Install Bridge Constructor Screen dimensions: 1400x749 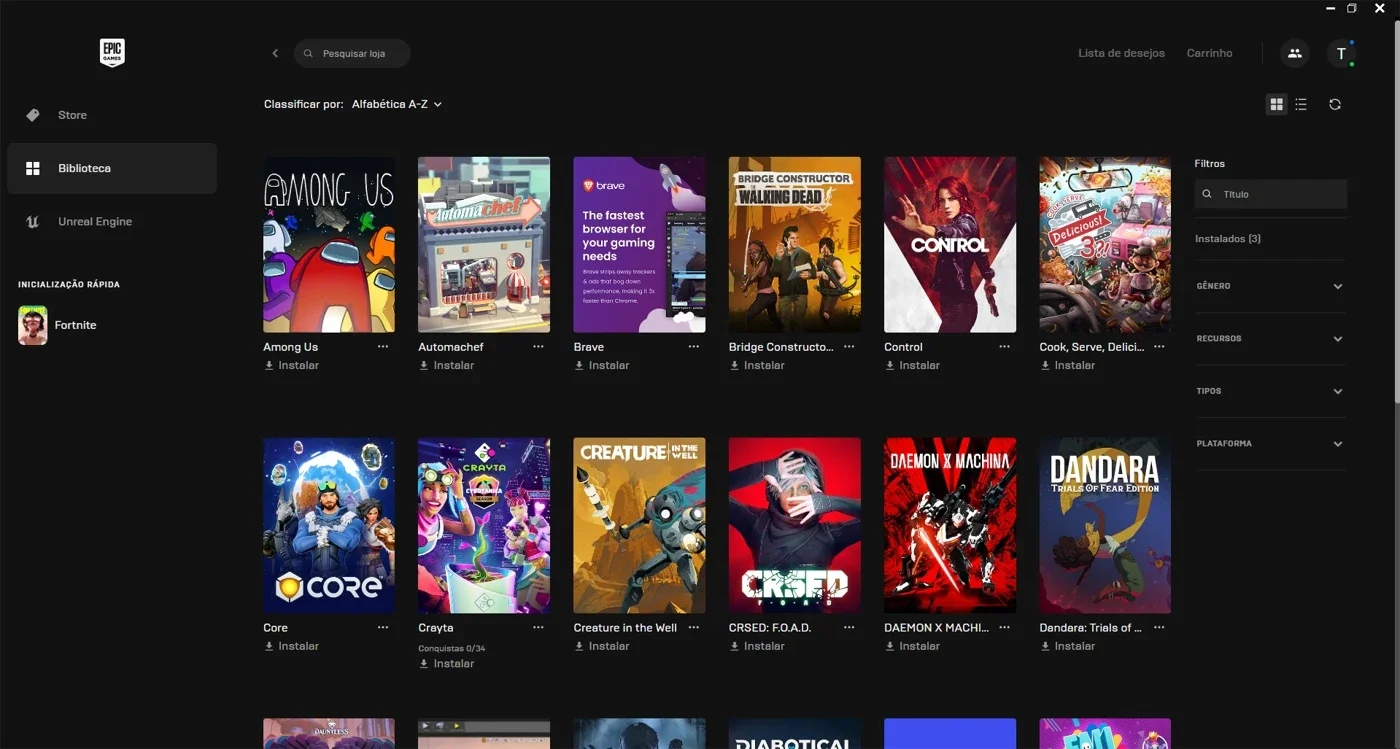pos(757,365)
